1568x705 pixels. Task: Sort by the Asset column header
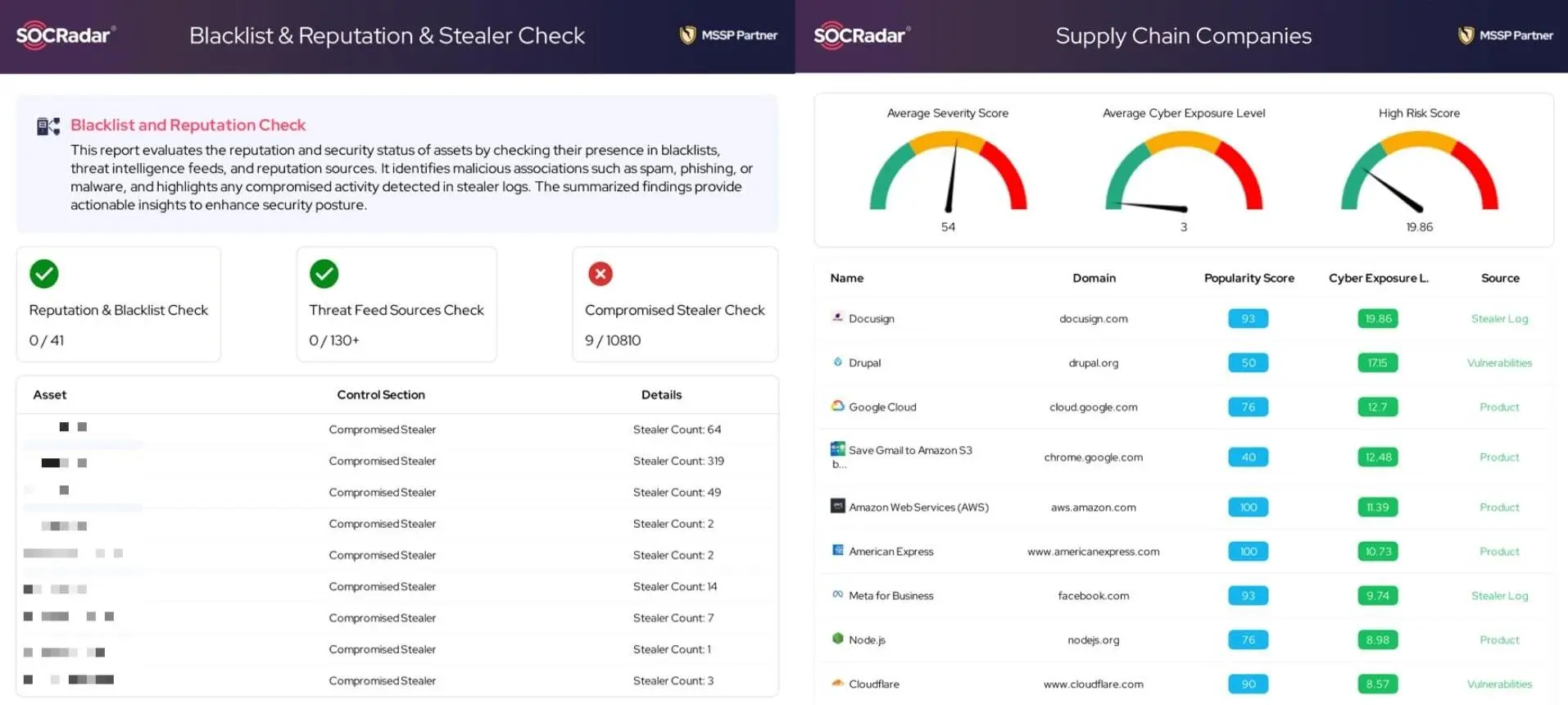click(x=49, y=394)
